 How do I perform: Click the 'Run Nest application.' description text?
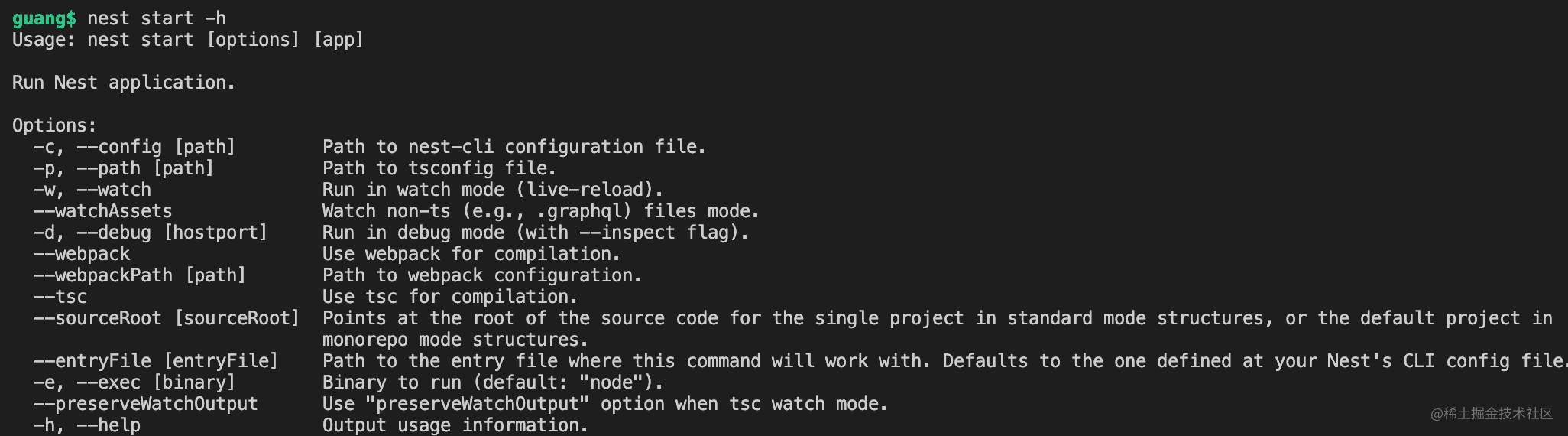pos(124,83)
